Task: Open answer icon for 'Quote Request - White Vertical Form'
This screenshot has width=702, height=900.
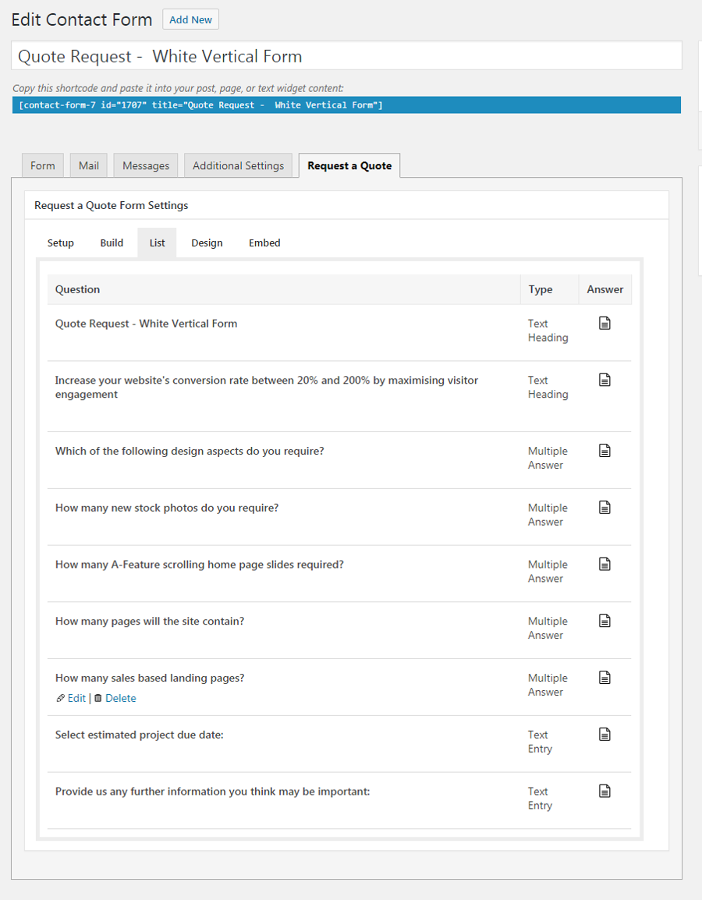Action: pos(604,323)
